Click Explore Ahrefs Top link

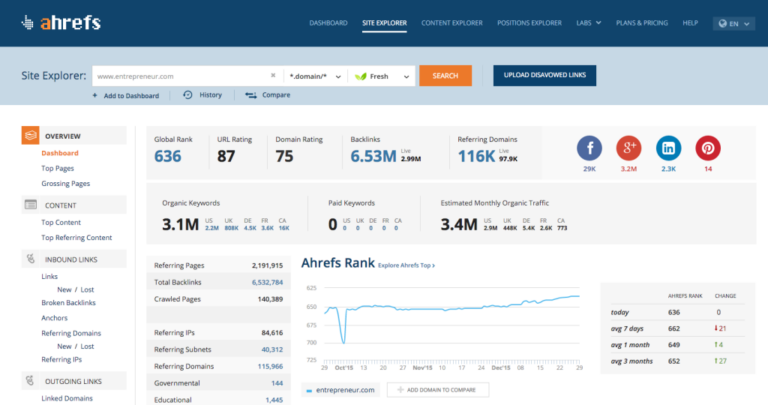pos(406,265)
